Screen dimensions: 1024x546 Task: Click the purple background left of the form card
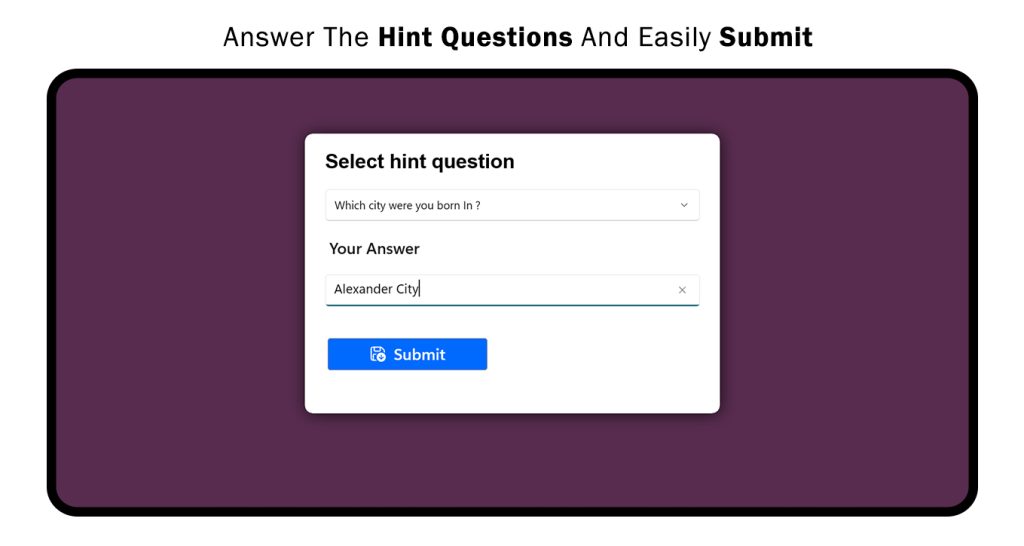tap(180, 290)
